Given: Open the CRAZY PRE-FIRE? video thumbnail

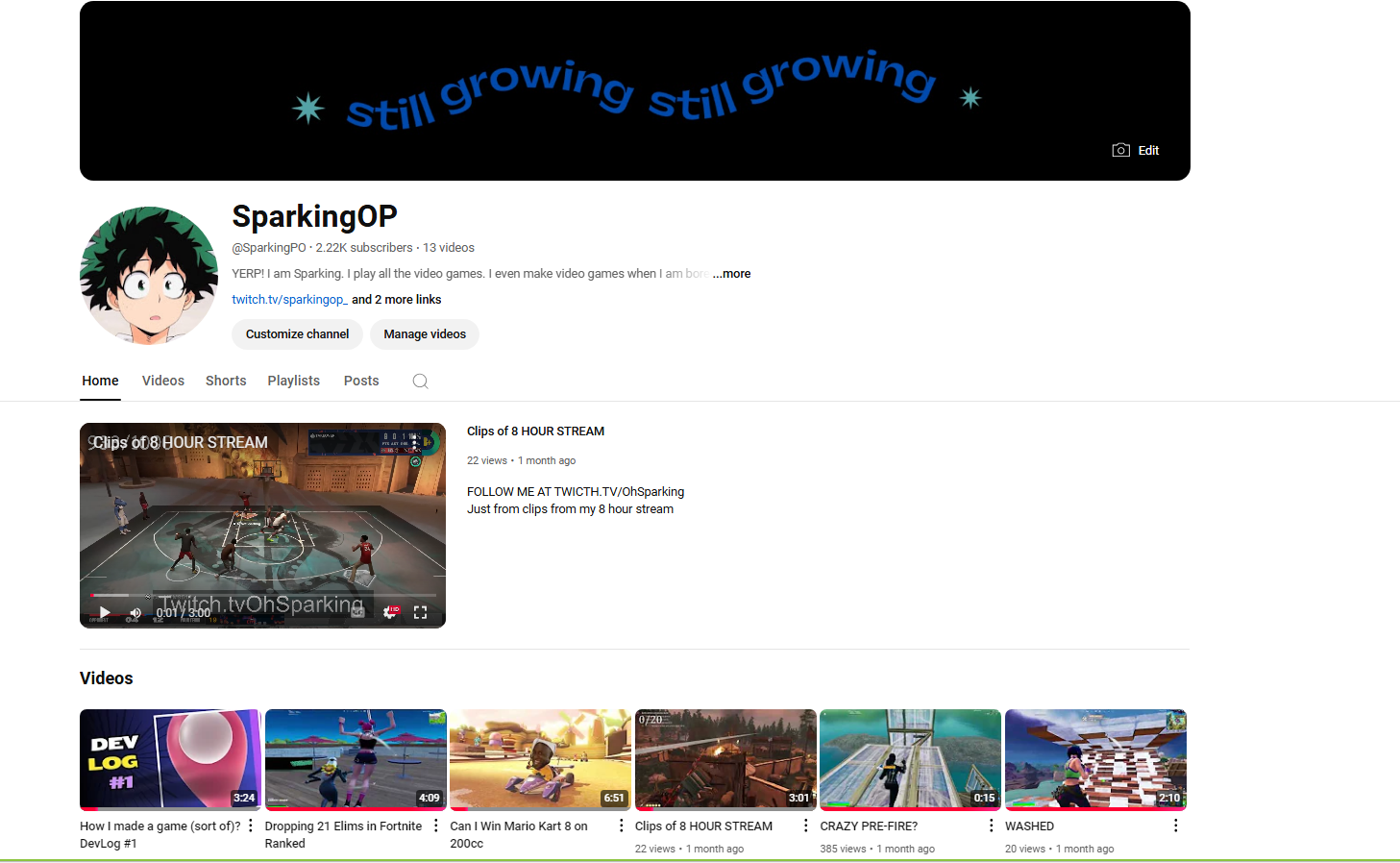Looking at the screenshot, I should click(910, 760).
